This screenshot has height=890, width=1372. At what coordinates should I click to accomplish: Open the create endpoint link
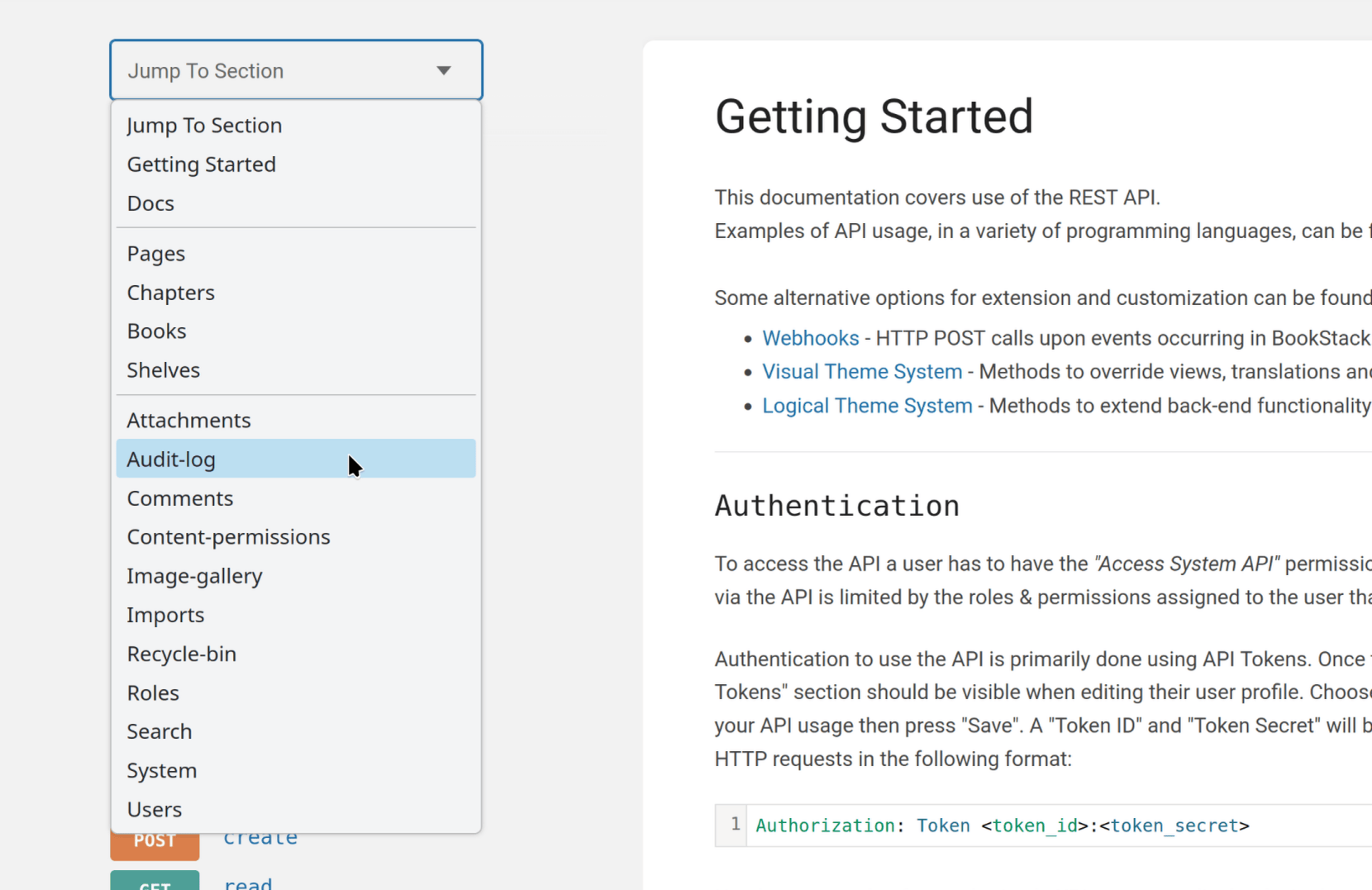(260, 836)
